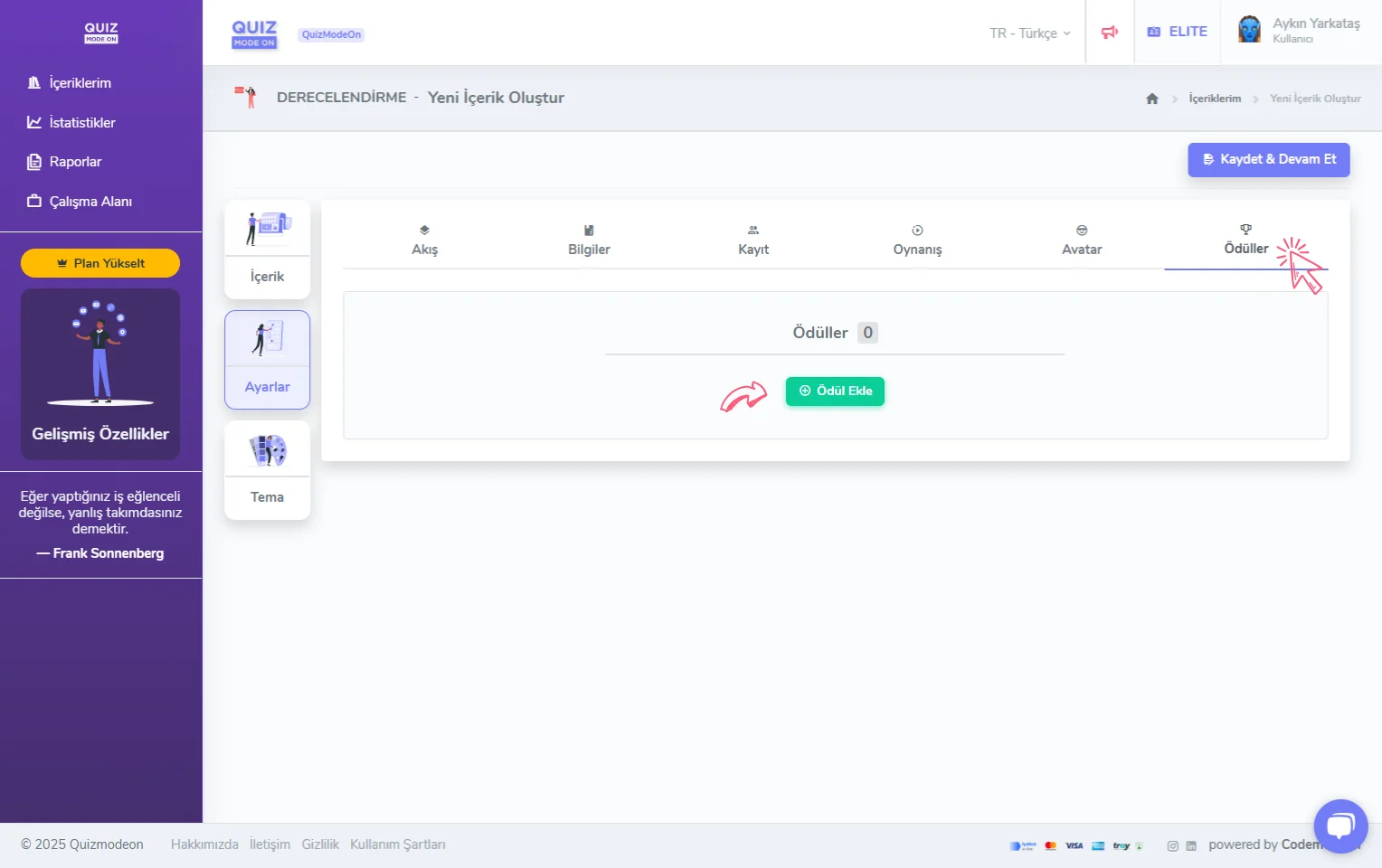
Task: Open Çalışma Alanı in sidebar
Action: (x=90, y=202)
